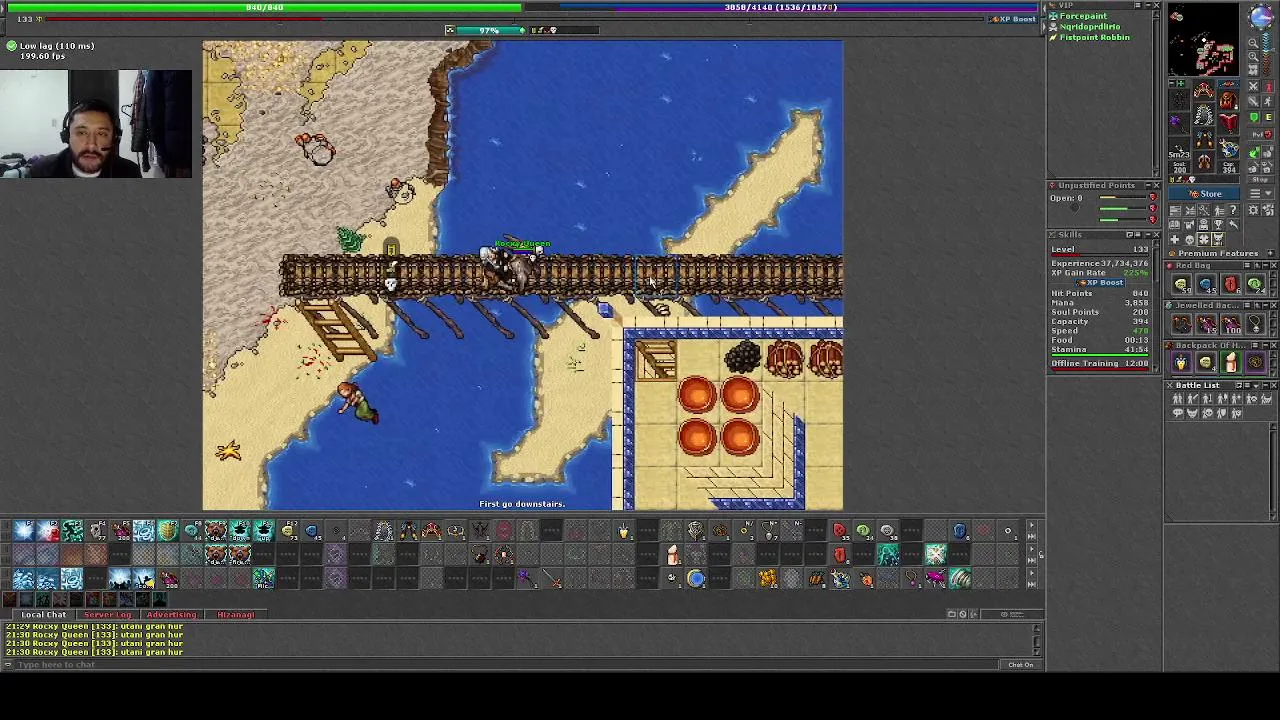Click the spiral spell hotkey in third bar
Viewport: 1280px width, 720px height.
960,578
